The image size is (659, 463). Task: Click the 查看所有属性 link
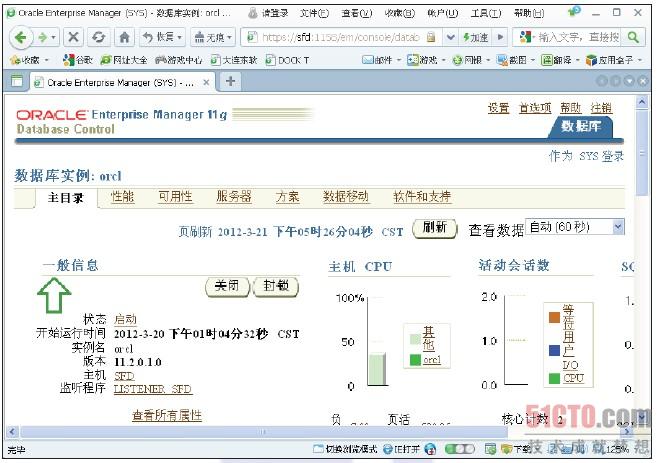coord(167,416)
